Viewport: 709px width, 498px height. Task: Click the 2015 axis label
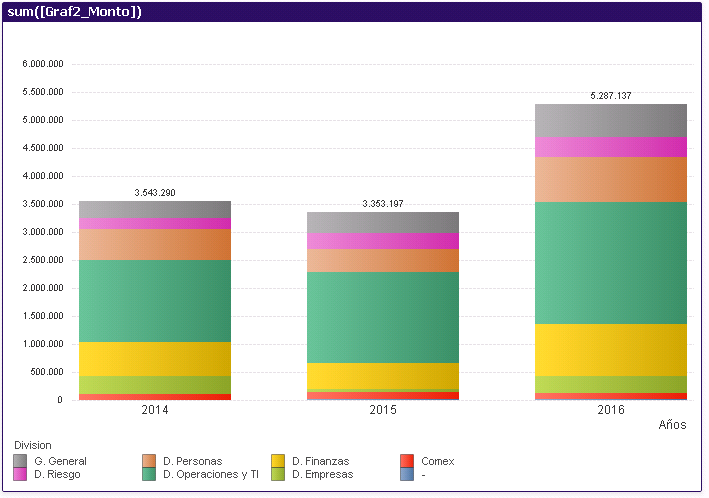coord(383,410)
